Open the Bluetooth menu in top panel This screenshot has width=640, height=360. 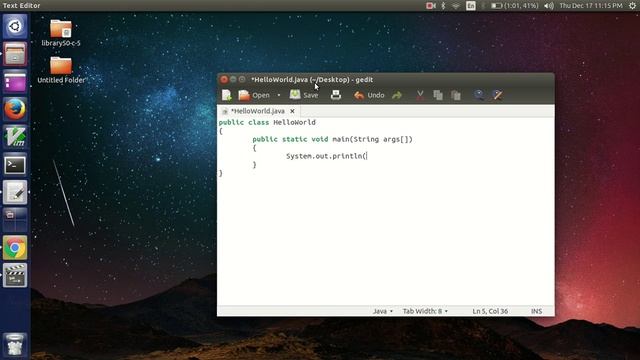point(443,5)
